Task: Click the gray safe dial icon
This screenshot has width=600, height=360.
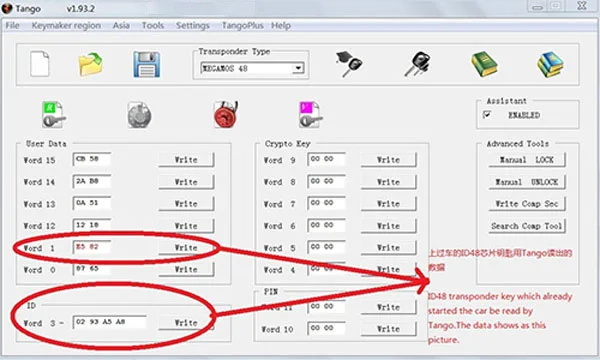Action: click(139, 115)
